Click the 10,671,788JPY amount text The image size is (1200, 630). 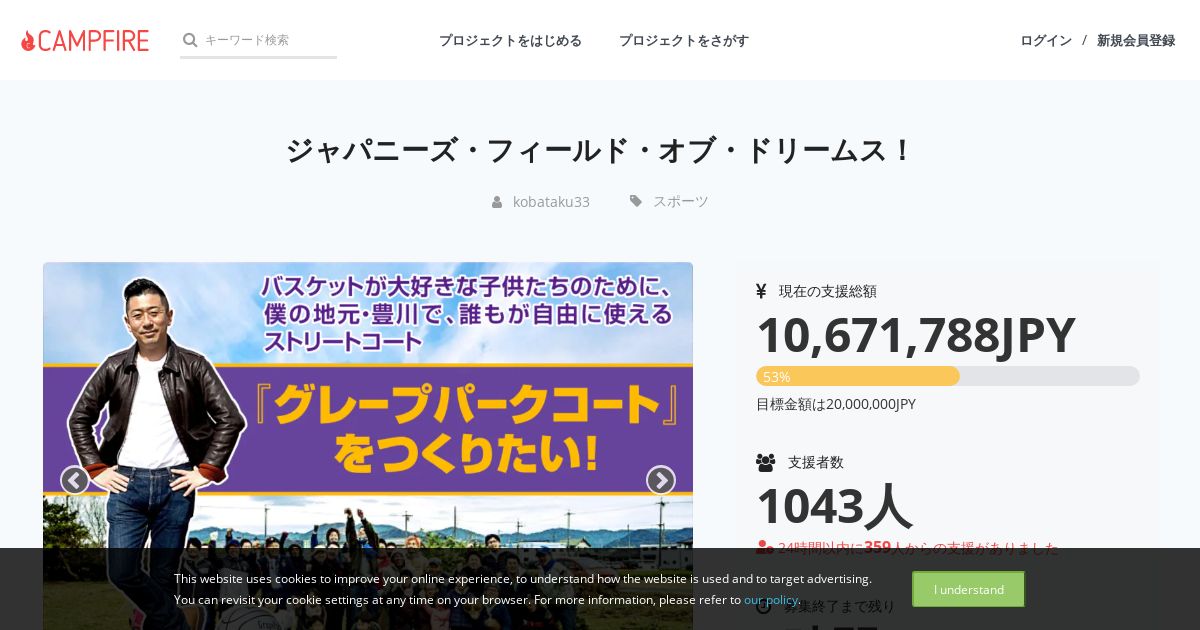pos(916,335)
